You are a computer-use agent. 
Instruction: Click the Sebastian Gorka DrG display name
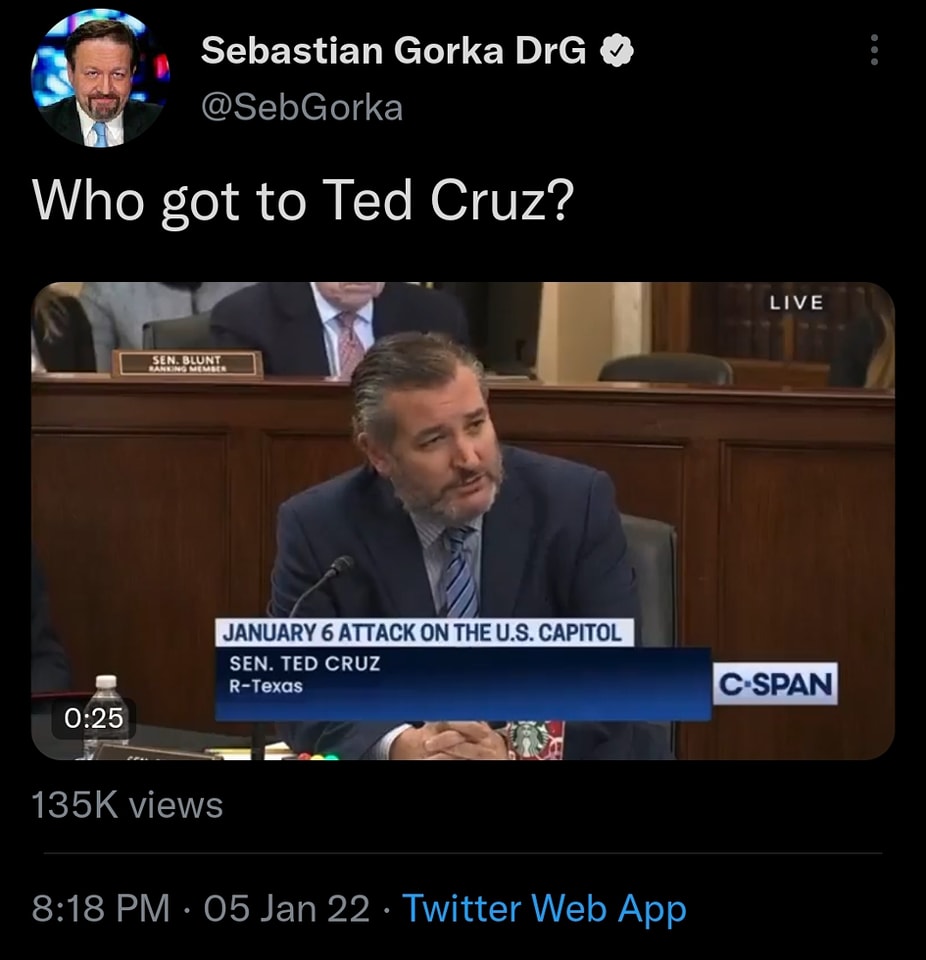pyautogui.click(x=394, y=50)
